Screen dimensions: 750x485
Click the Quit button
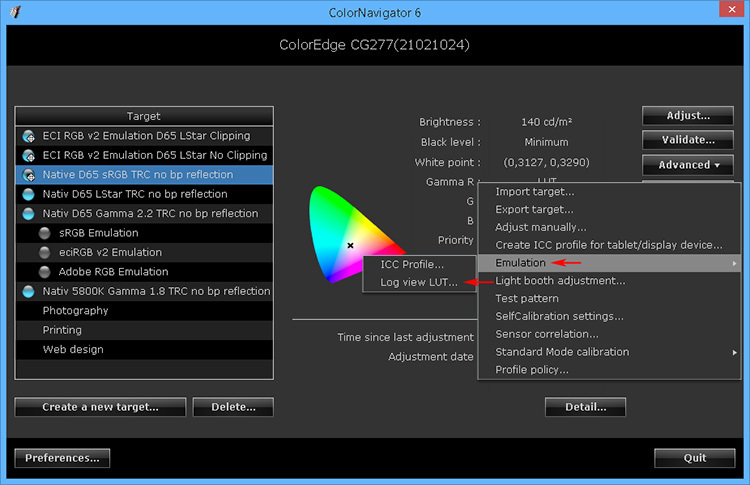[695, 458]
